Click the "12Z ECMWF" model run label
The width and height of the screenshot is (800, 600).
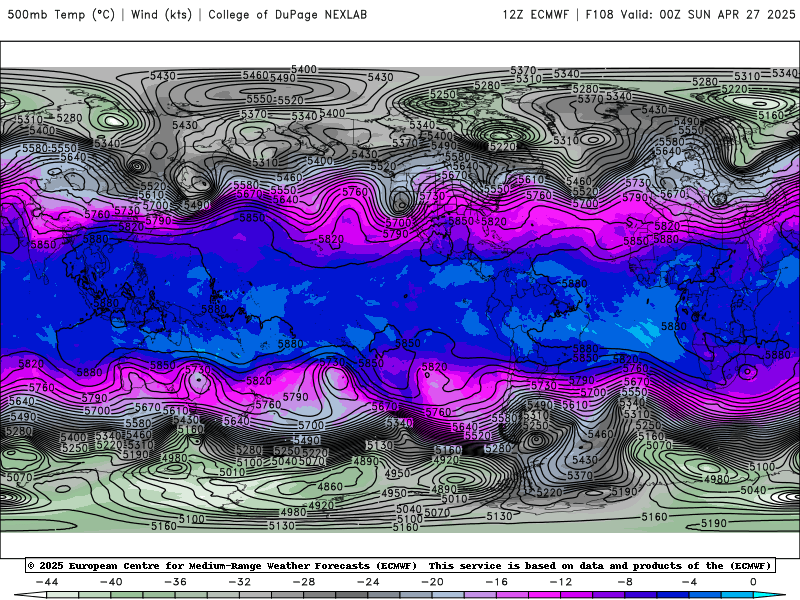coord(535,15)
